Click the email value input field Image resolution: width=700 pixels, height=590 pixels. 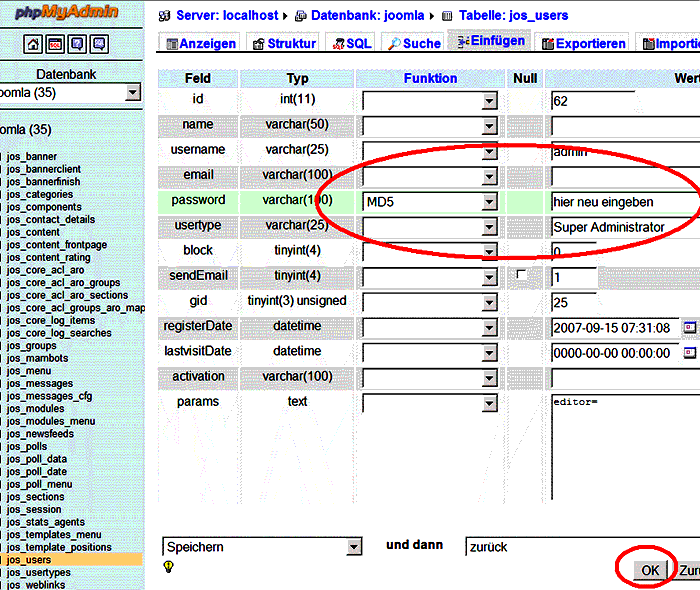click(625, 176)
